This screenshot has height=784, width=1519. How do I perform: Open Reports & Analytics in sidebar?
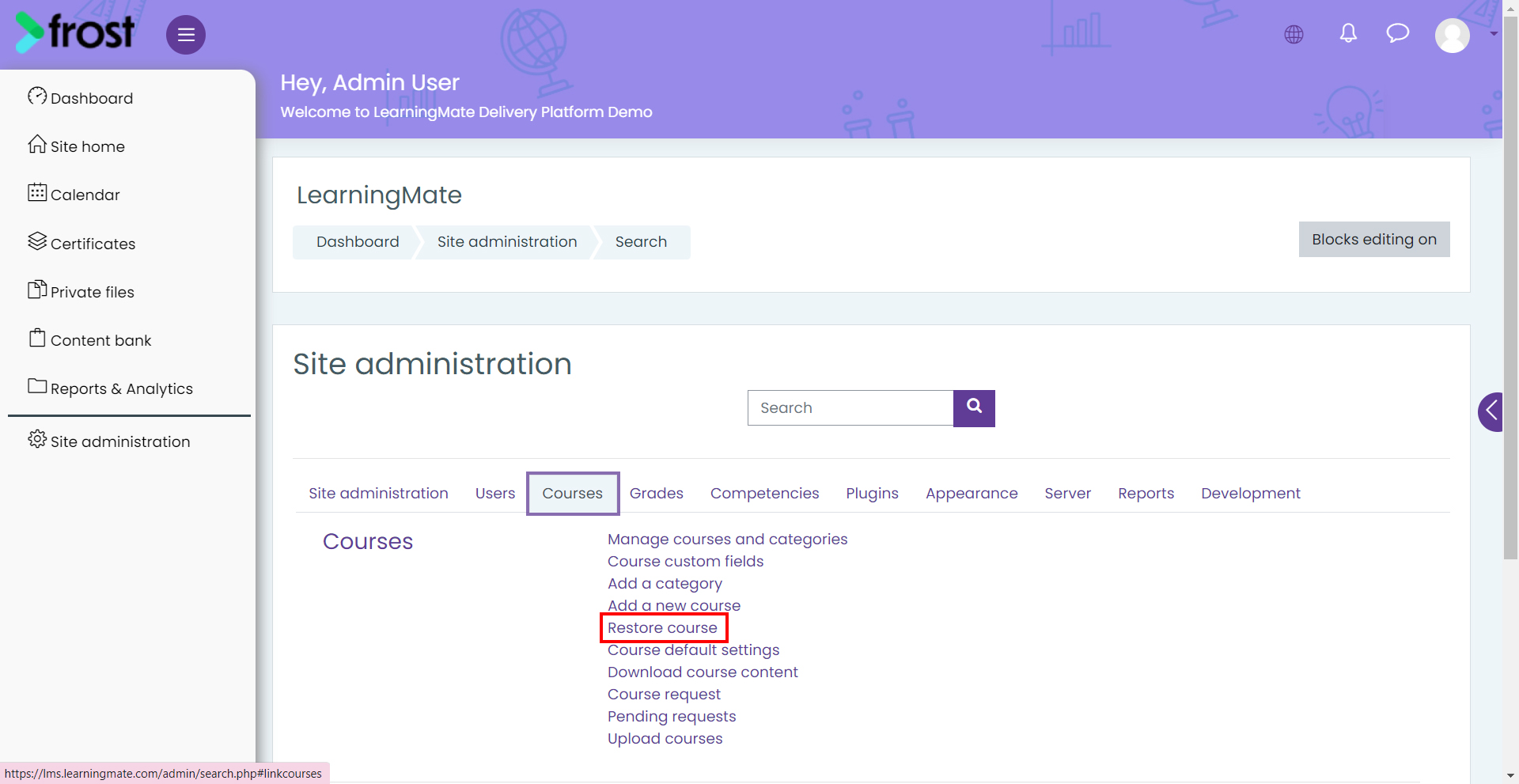(111, 388)
